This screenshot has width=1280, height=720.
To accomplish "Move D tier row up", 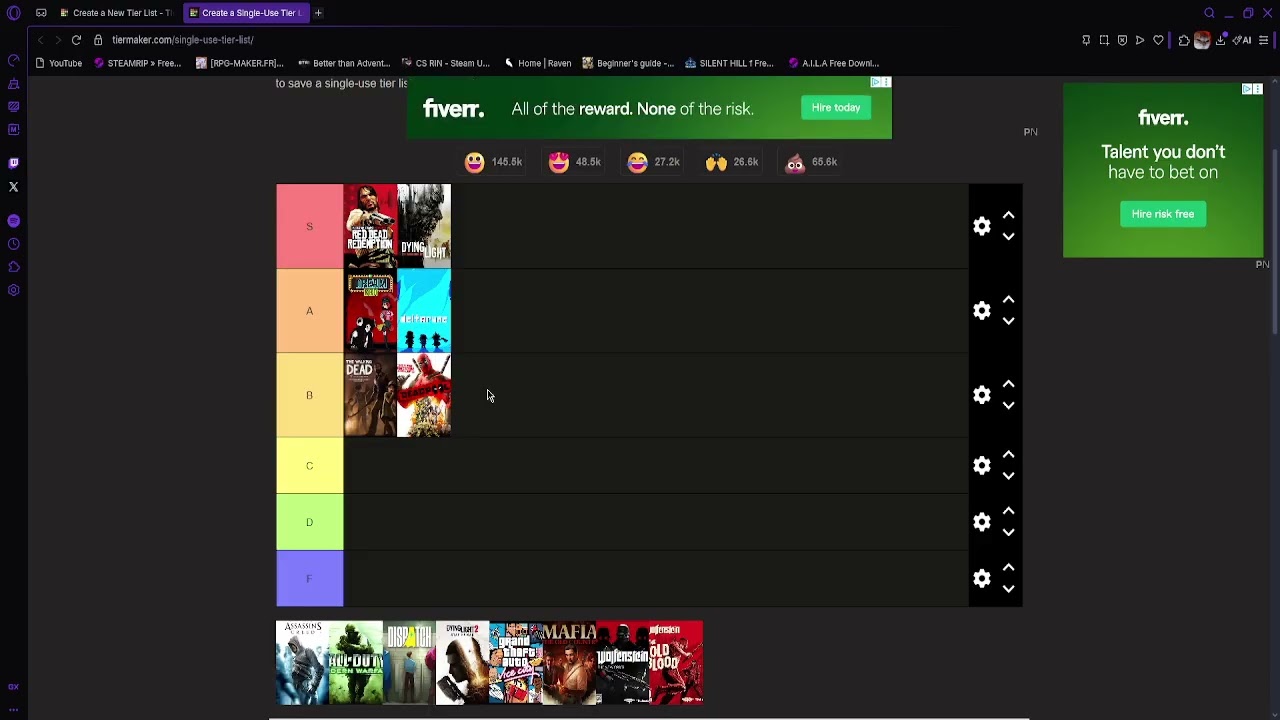I will (1008, 511).
